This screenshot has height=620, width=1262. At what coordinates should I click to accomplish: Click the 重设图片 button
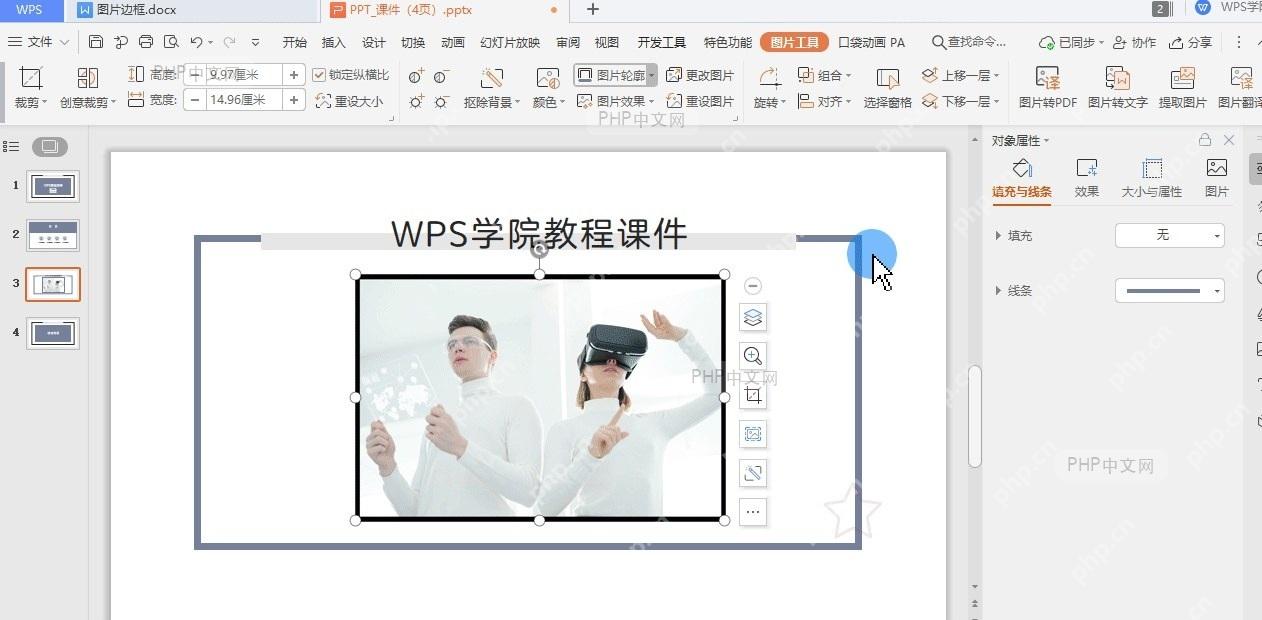pos(700,101)
